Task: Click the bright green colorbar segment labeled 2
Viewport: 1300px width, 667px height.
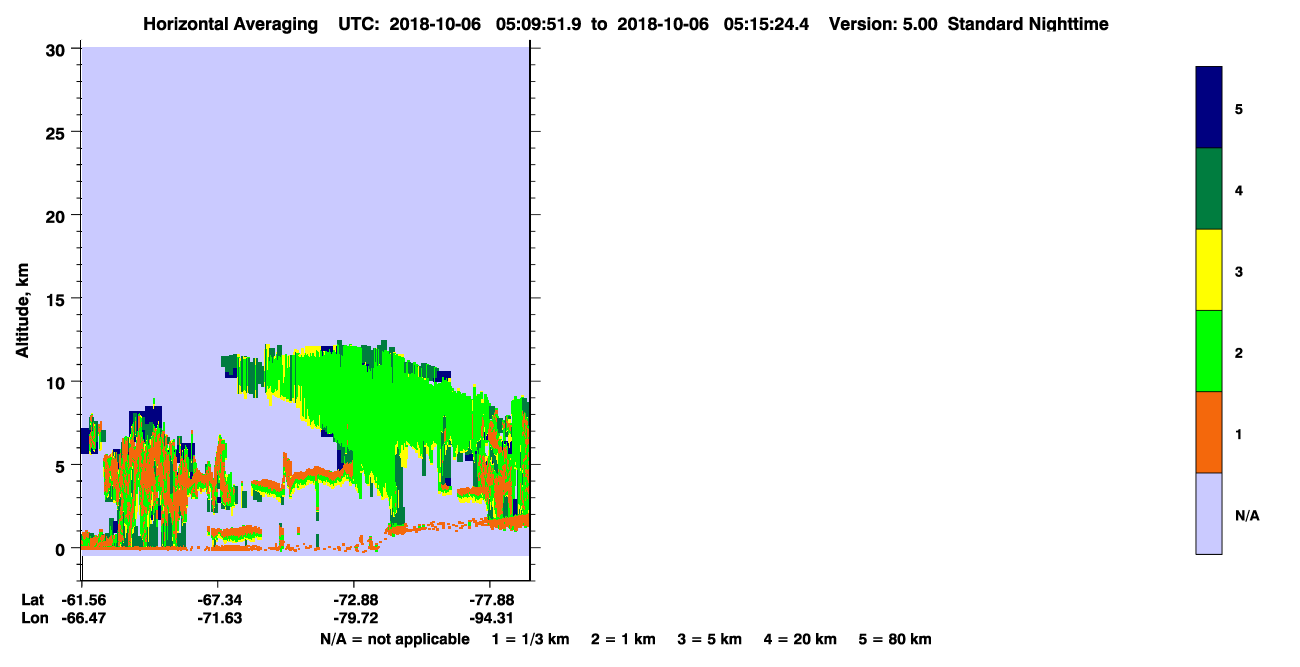Action: [x=1209, y=351]
